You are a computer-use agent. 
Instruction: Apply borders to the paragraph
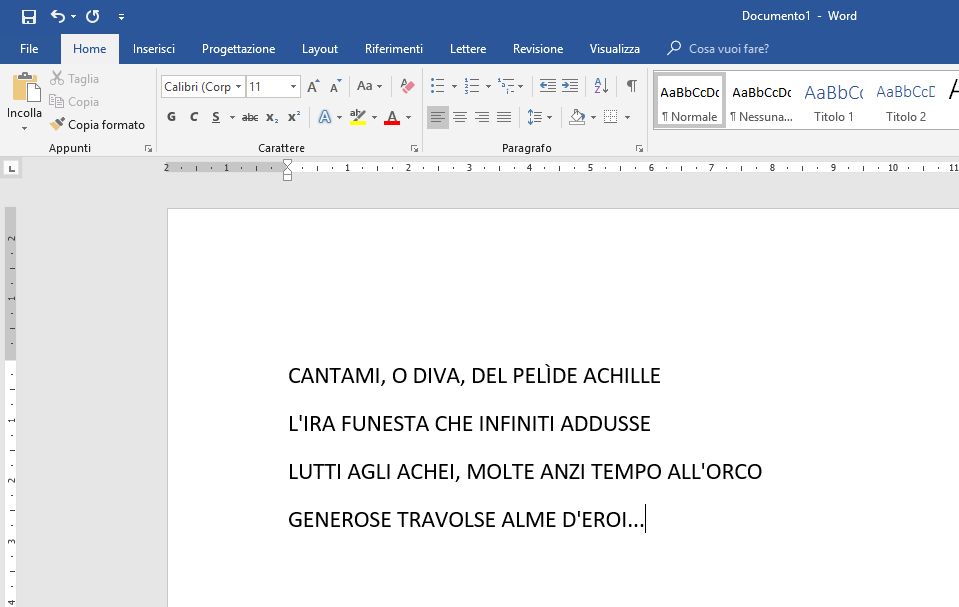point(610,117)
